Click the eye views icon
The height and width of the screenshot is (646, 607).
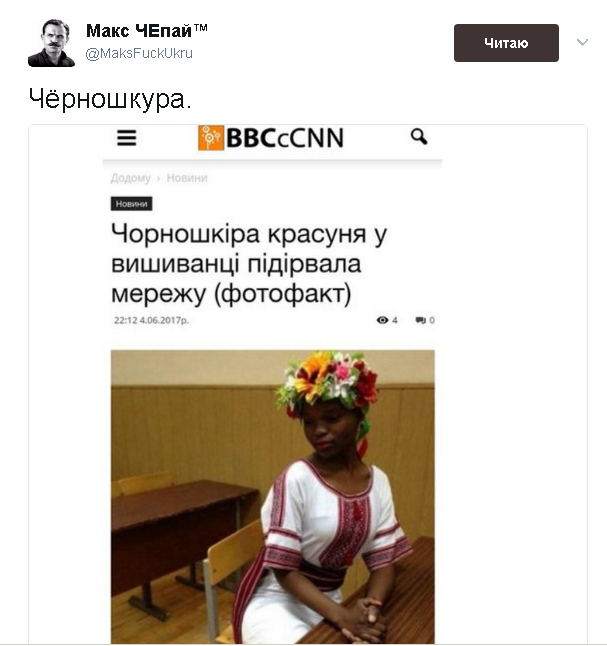point(382,320)
